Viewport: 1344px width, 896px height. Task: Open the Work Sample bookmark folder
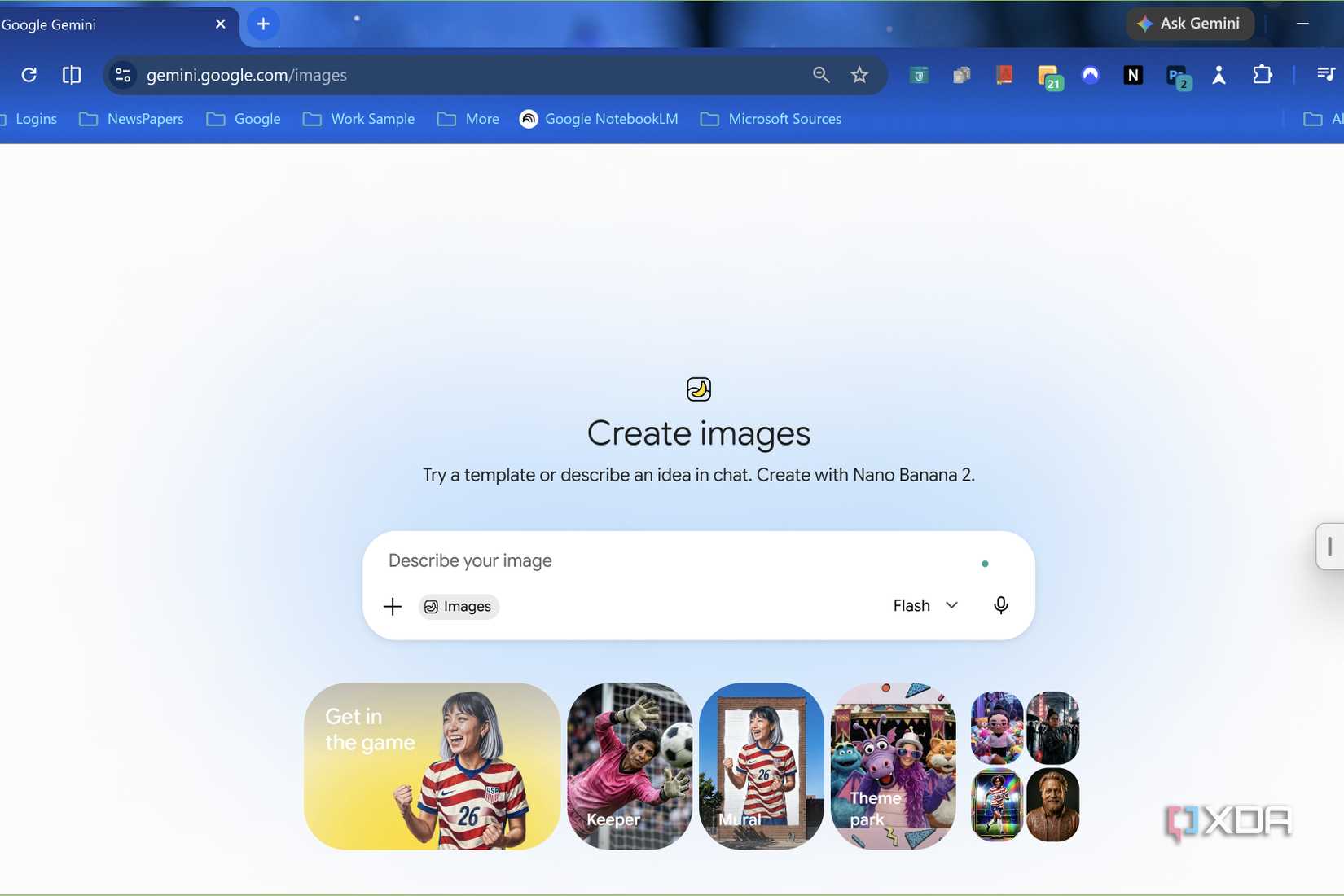[358, 119]
